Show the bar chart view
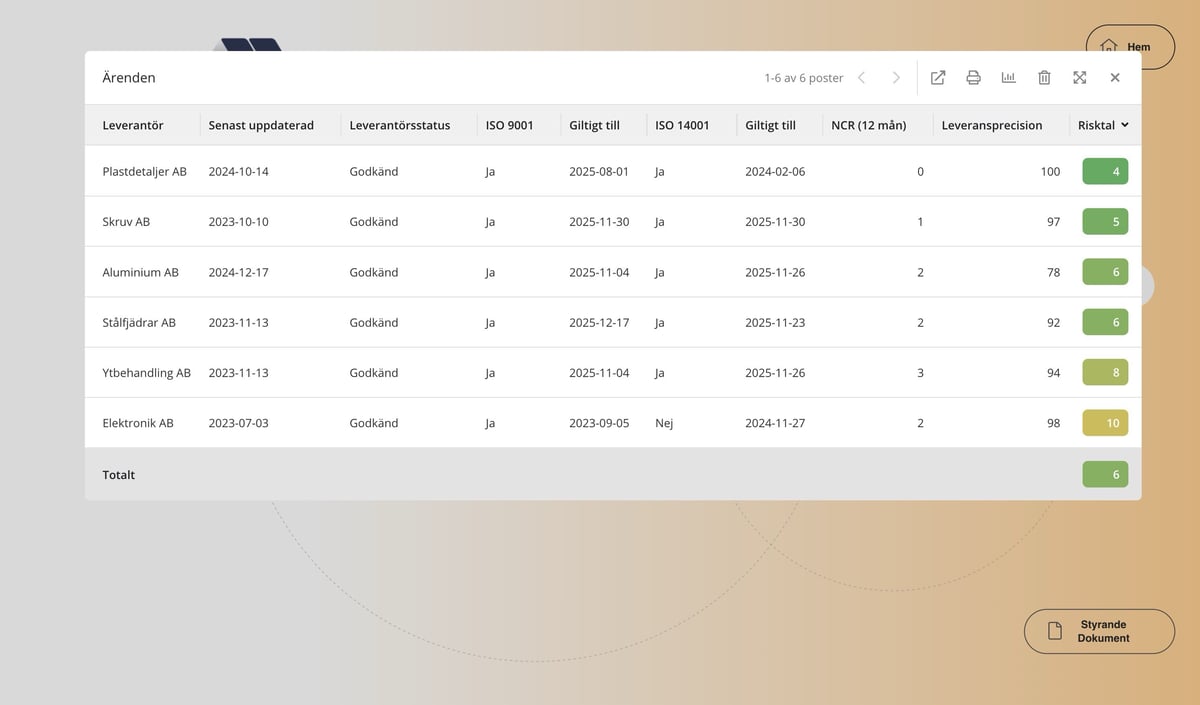1200x705 pixels. (1008, 78)
